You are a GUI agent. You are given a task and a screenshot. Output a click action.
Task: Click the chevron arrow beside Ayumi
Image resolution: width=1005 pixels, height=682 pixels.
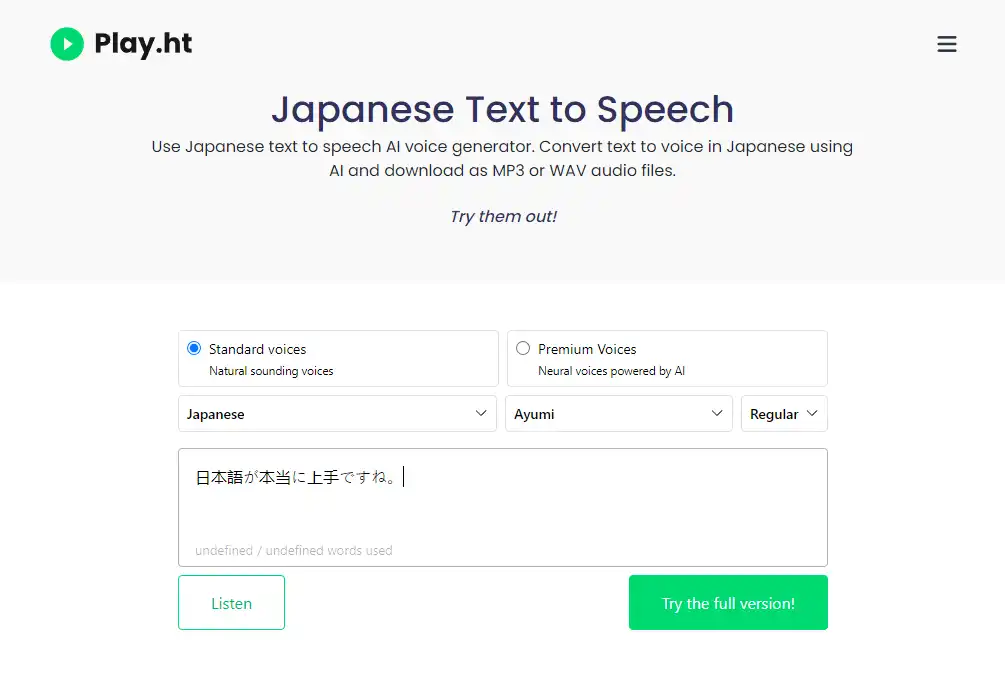coord(717,413)
